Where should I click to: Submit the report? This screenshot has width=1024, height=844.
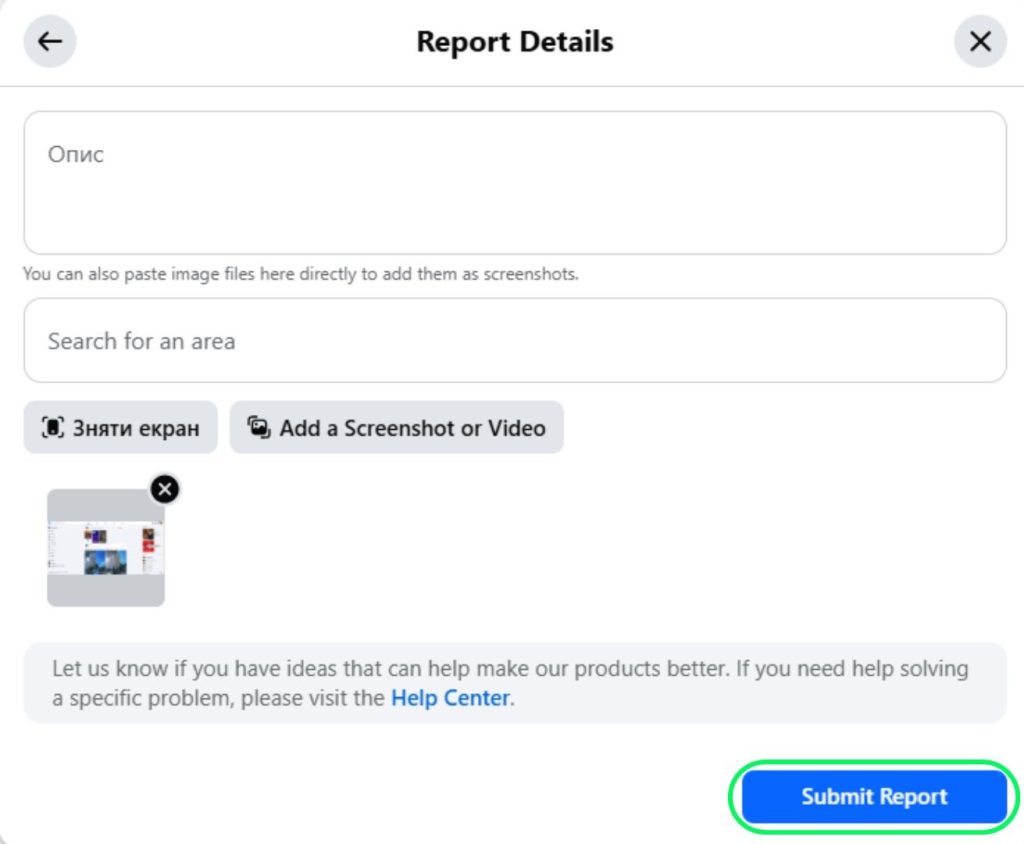click(x=873, y=797)
